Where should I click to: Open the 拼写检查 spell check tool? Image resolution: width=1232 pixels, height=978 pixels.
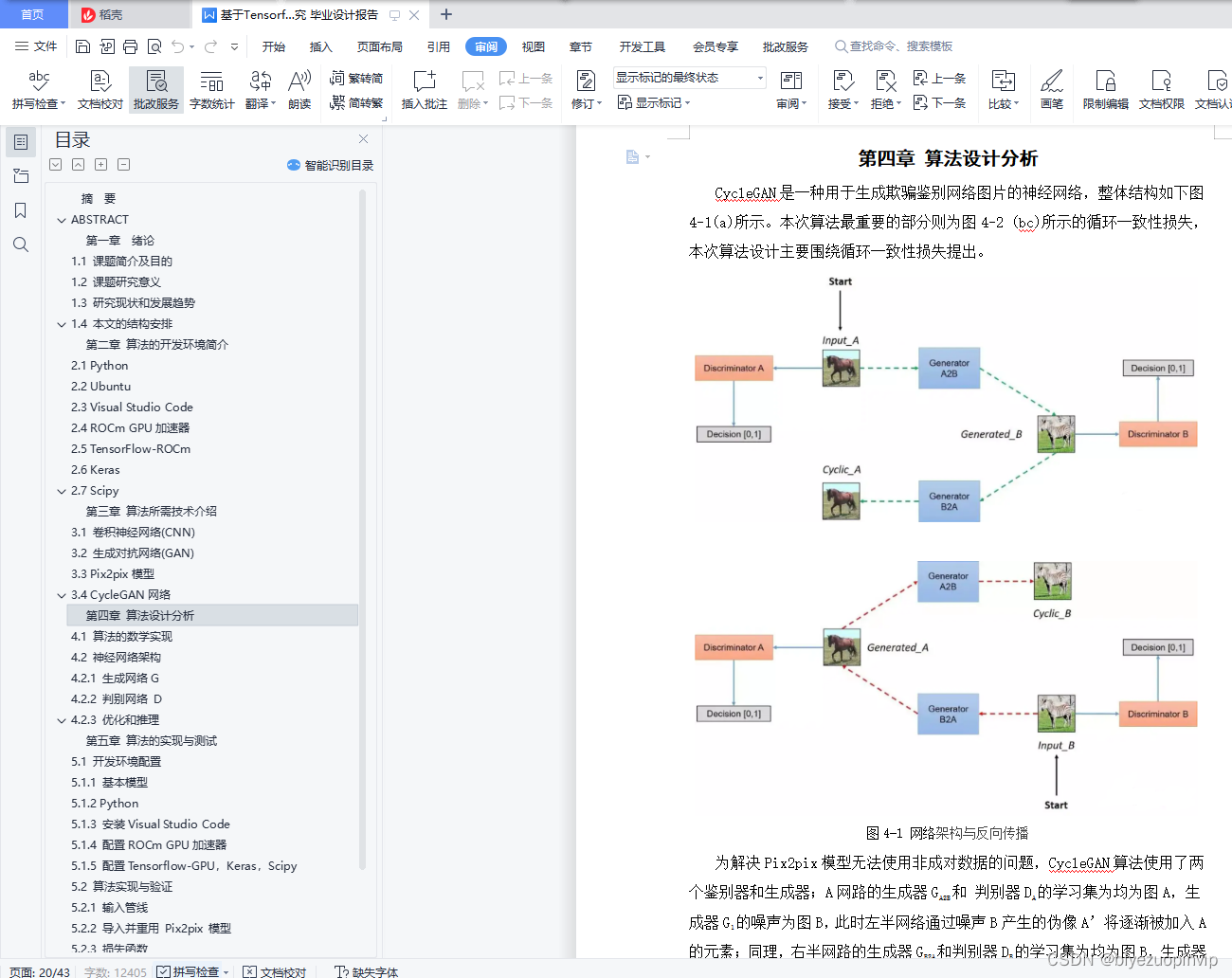[35, 88]
